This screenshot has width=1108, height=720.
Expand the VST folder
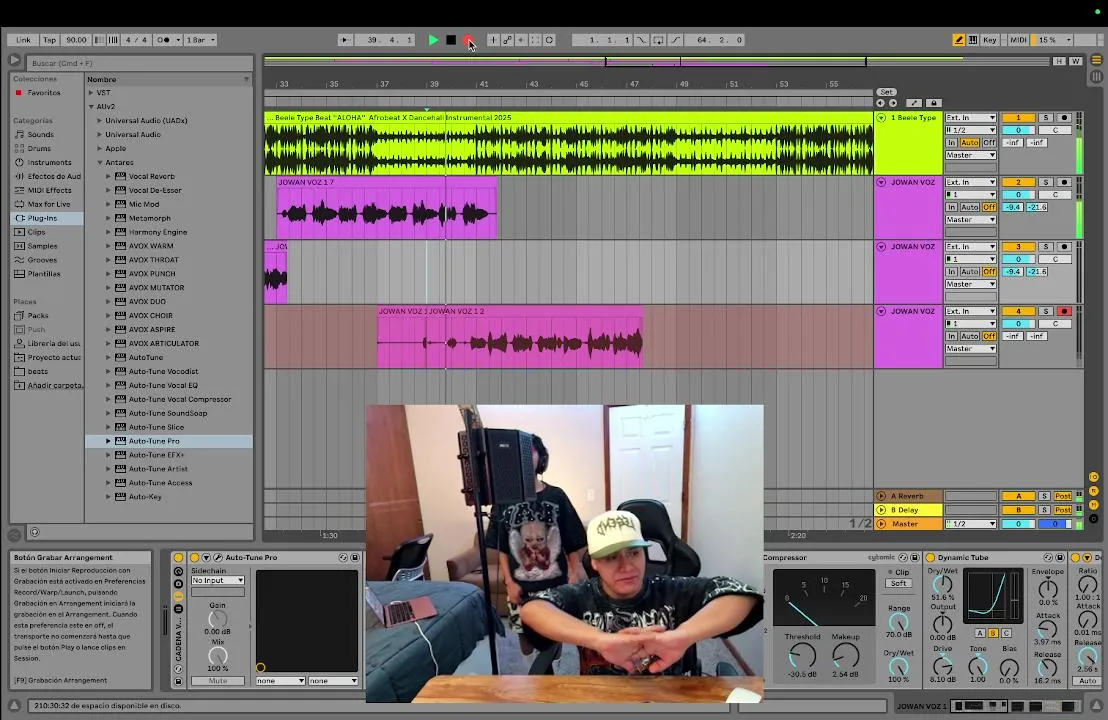coord(91,93)
